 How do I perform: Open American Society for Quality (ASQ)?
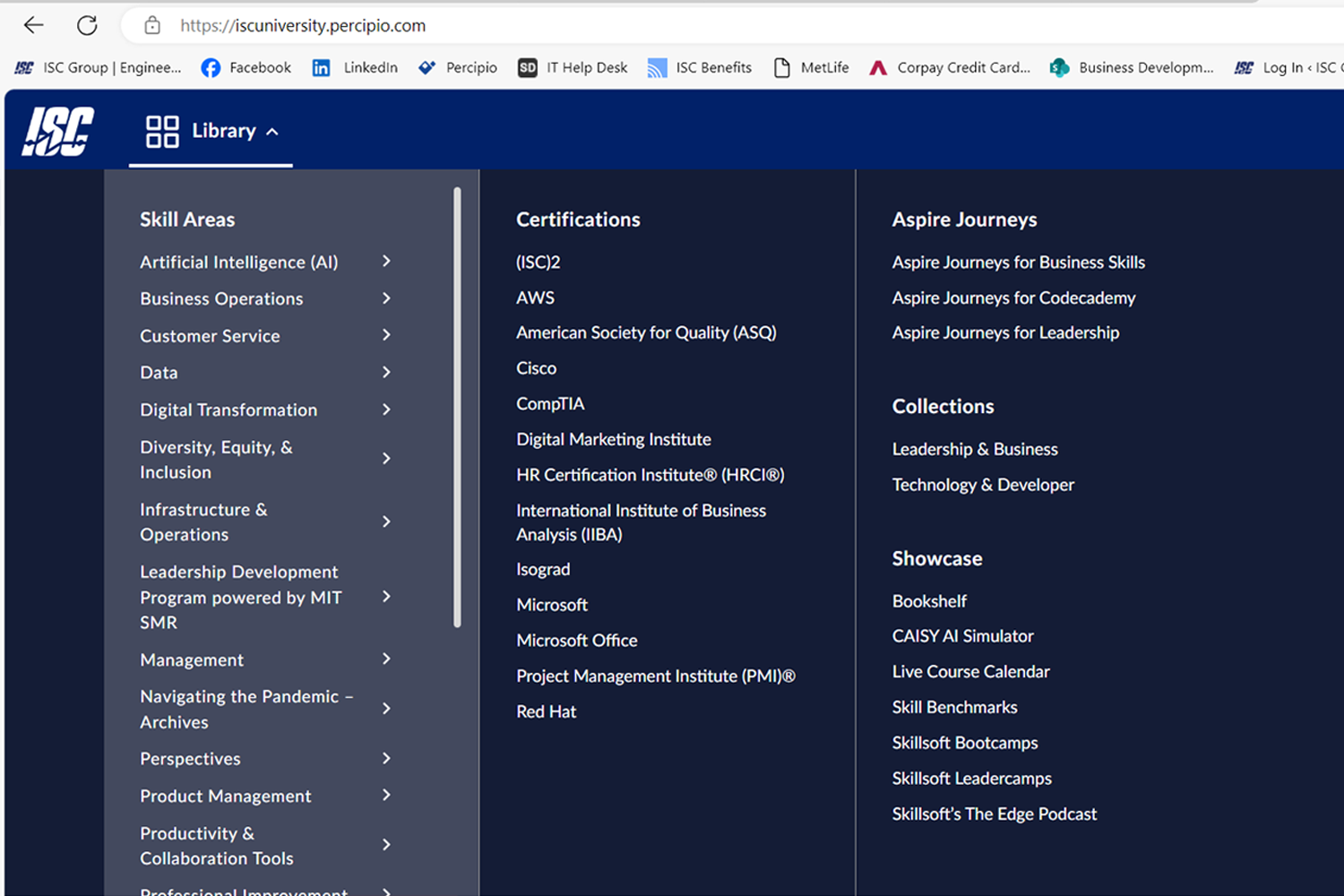(646, 332)
